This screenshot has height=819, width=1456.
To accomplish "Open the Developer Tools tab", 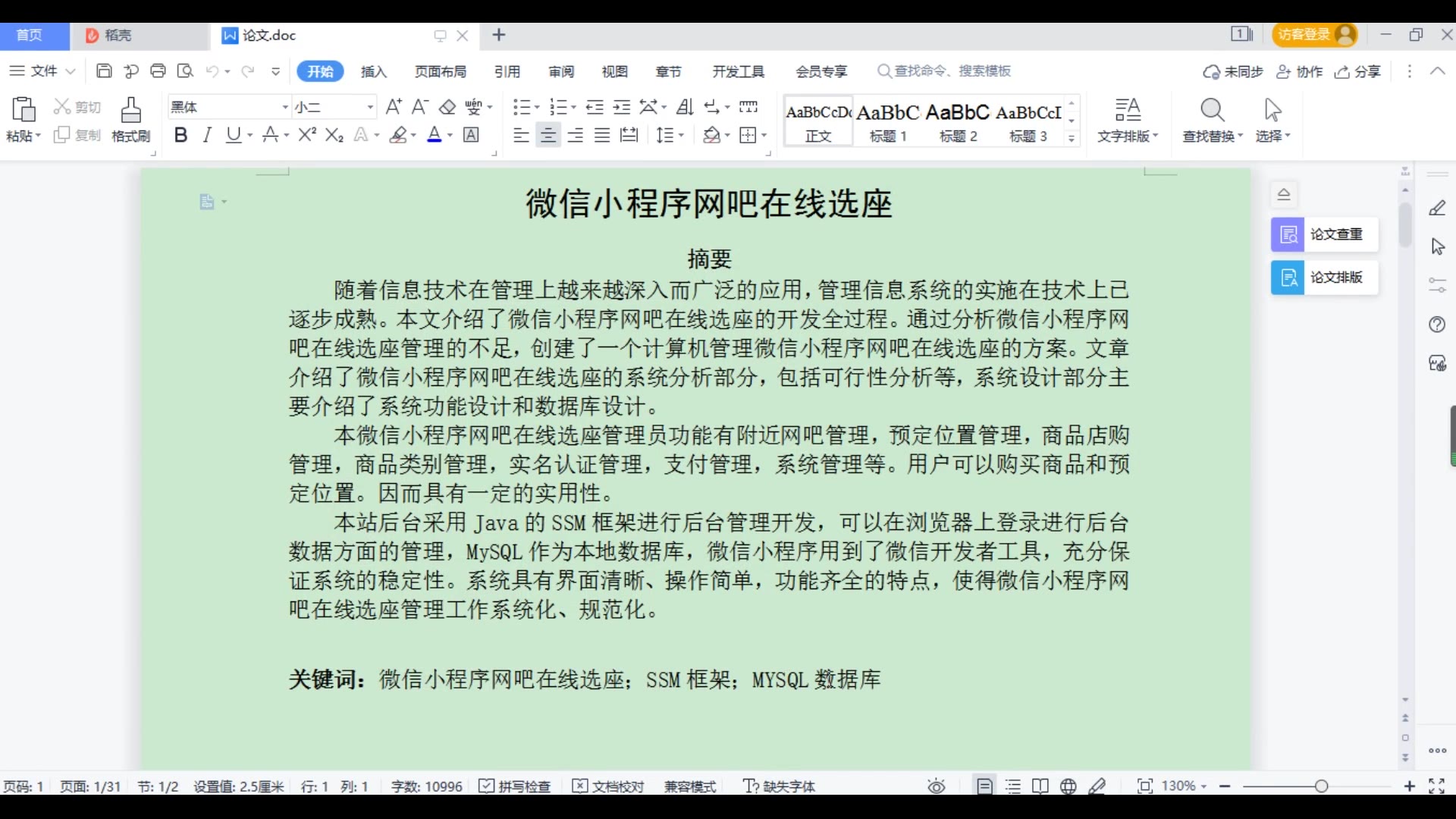I will click(738, 71).
